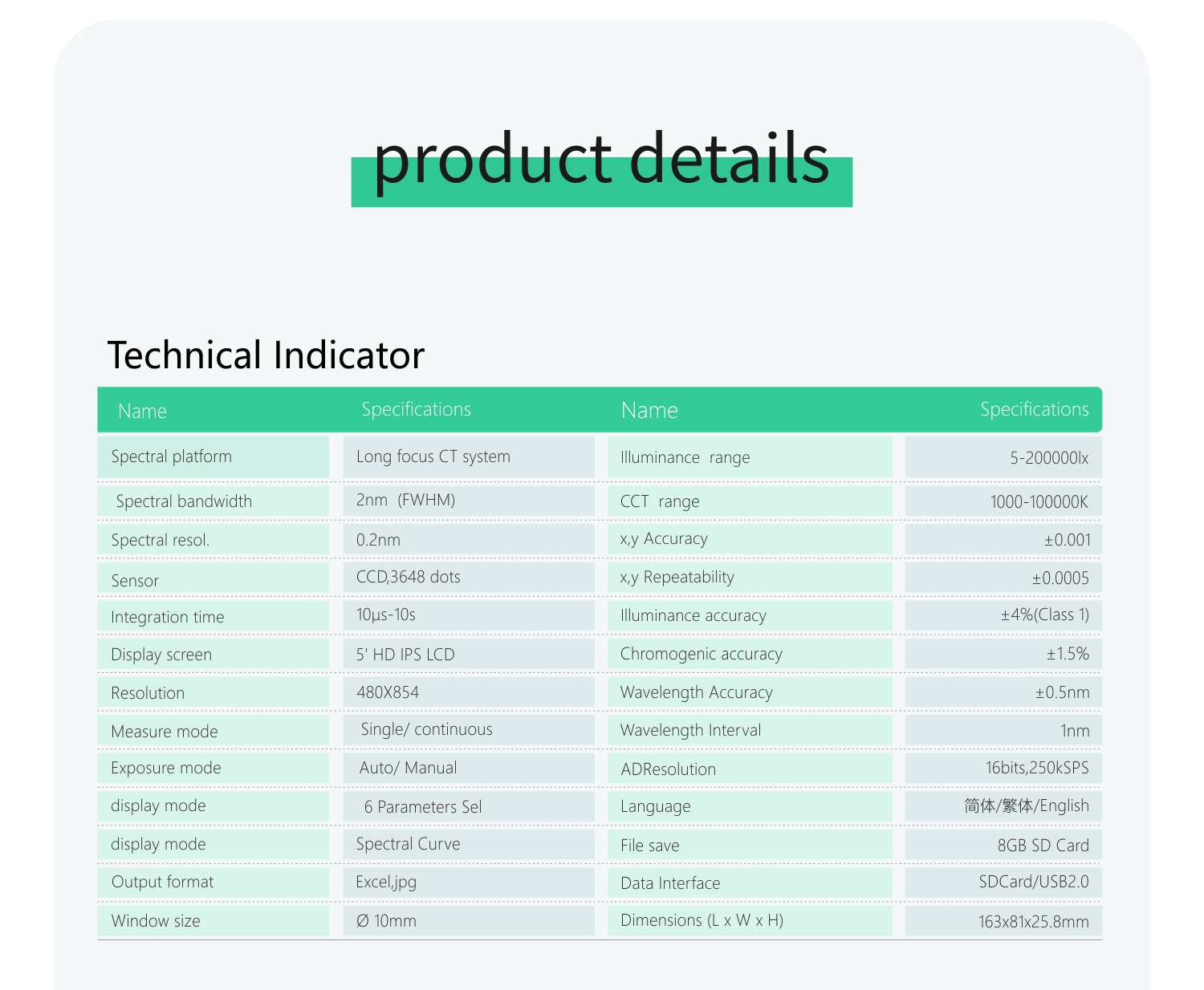
Task: Click the 'Spectral Curve' display mode value
Action: pos(408,844)
